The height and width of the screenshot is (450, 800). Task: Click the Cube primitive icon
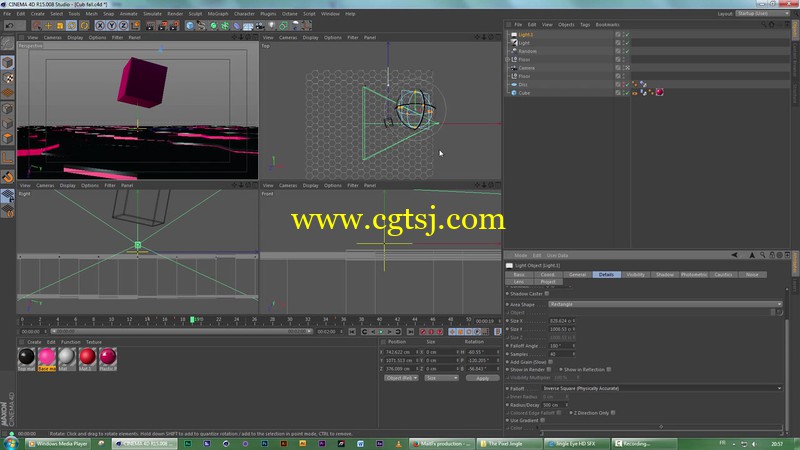pyautogui.click(x=190, y=25)
